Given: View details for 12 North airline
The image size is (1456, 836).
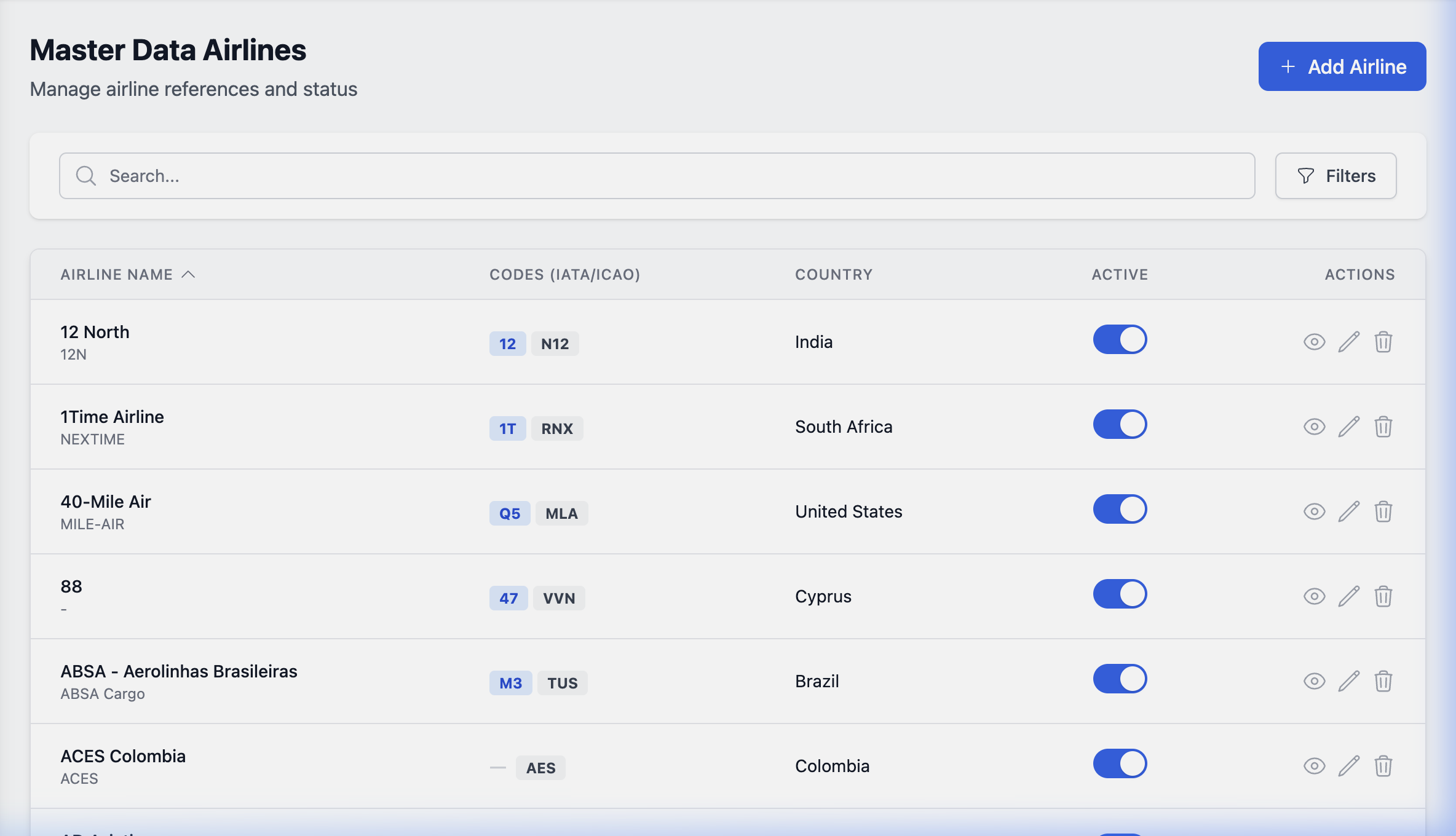Looking at the screenshot, I should click(x=1314, y=342).
